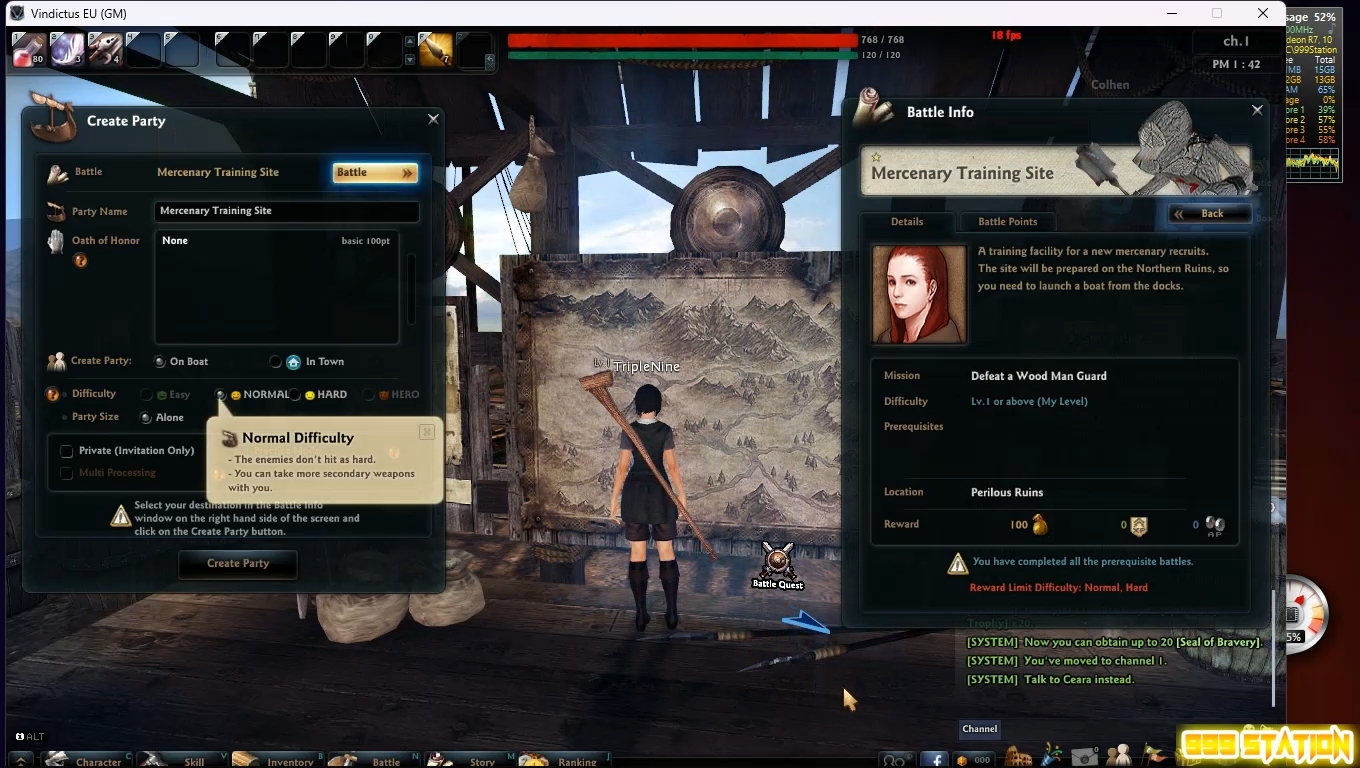
Task: Click the Channel 000 button
Action: pyautogui.click(x=975, y=760)
